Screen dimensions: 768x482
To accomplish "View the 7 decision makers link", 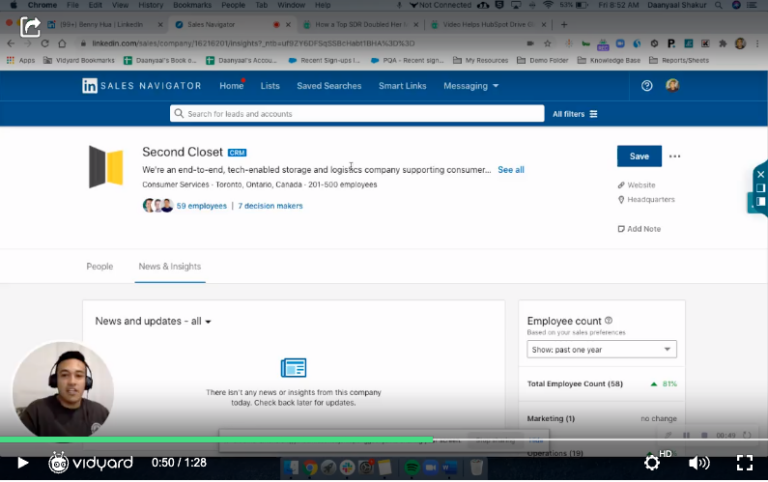I will [270, 206].
